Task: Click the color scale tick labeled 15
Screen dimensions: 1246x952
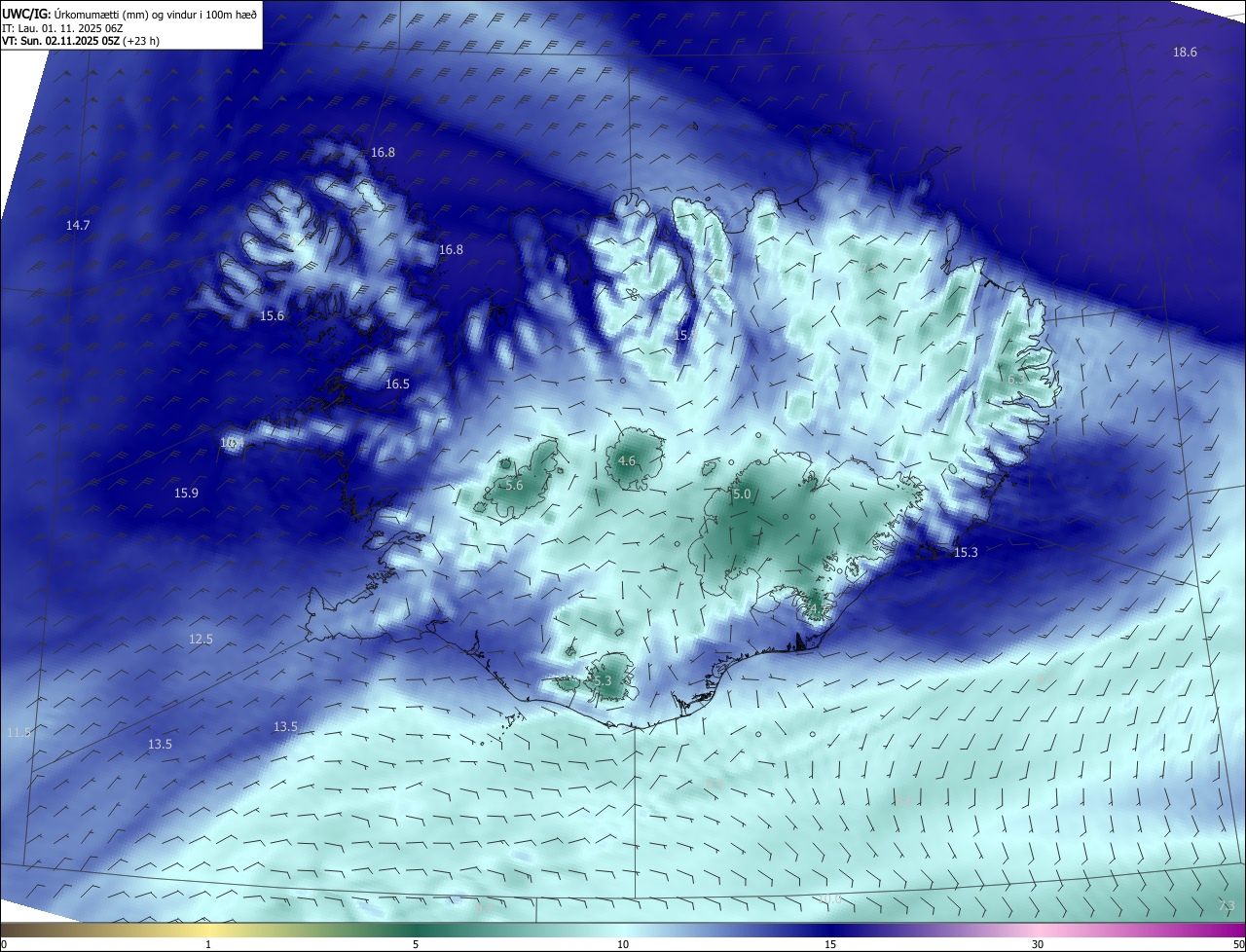Action: click(x=830, y=944)
